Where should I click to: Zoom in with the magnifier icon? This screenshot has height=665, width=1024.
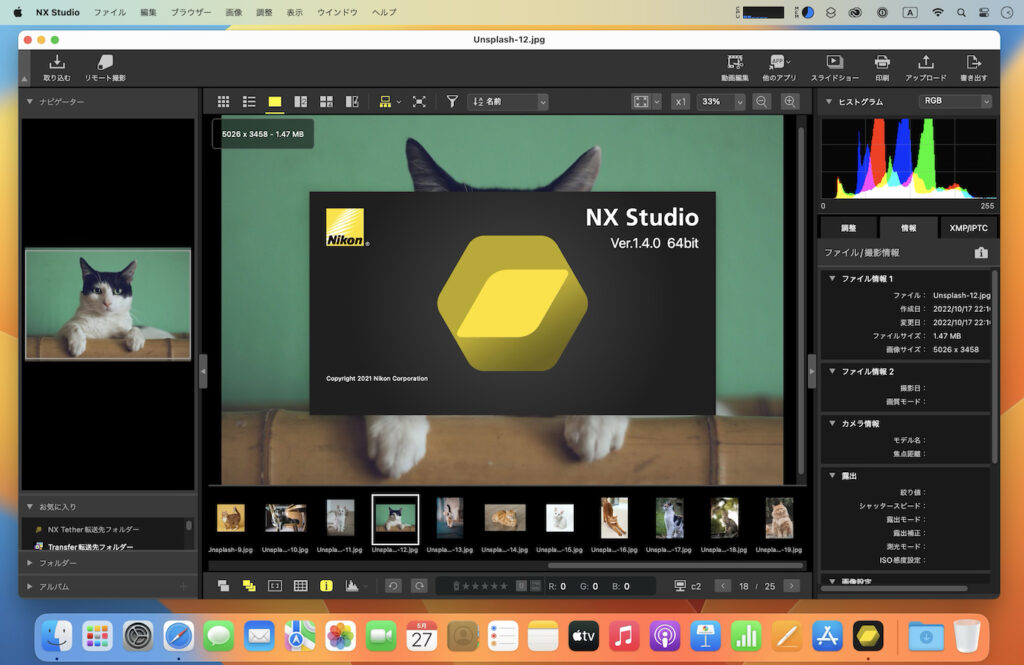pyautogui.click(x=790, y=101)
